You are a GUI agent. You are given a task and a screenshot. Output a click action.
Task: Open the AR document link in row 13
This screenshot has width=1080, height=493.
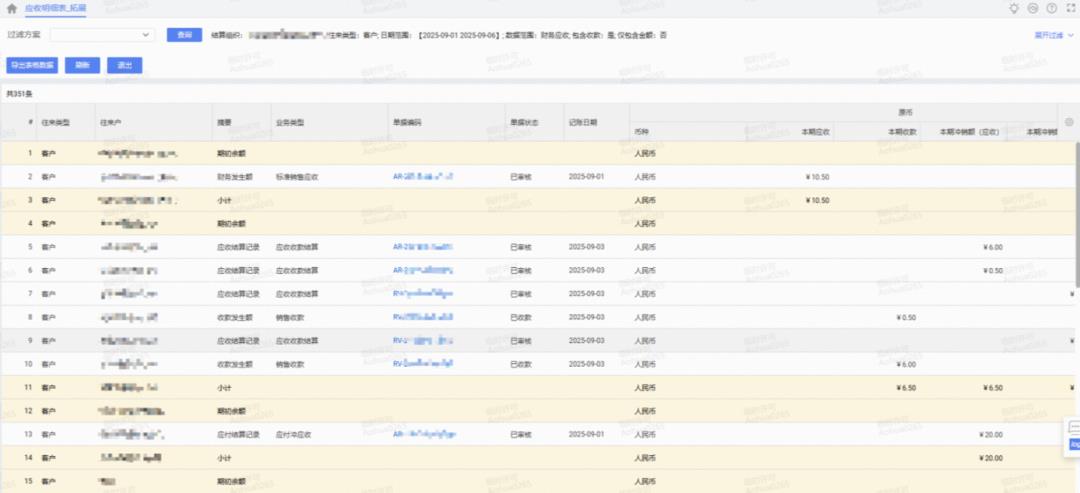[x=424, y=434]
